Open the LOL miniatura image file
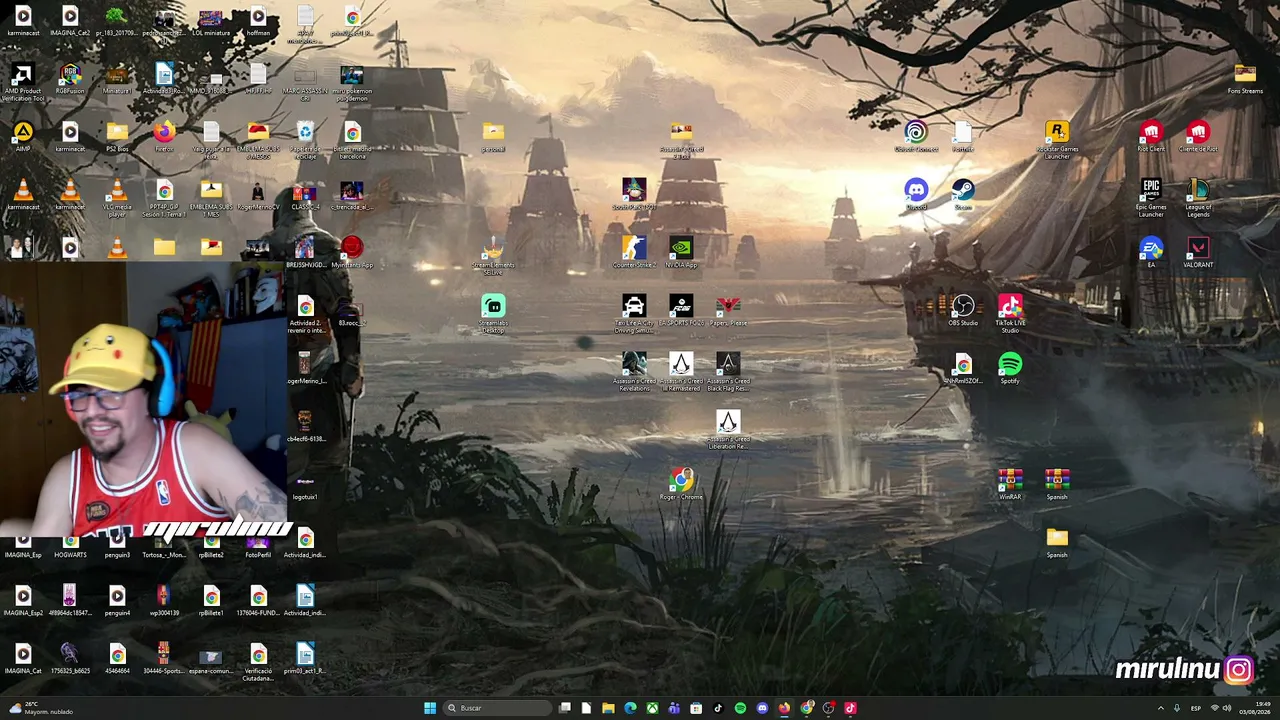The height and width of the screenshot is (720, 1280). tap(211, 22)
